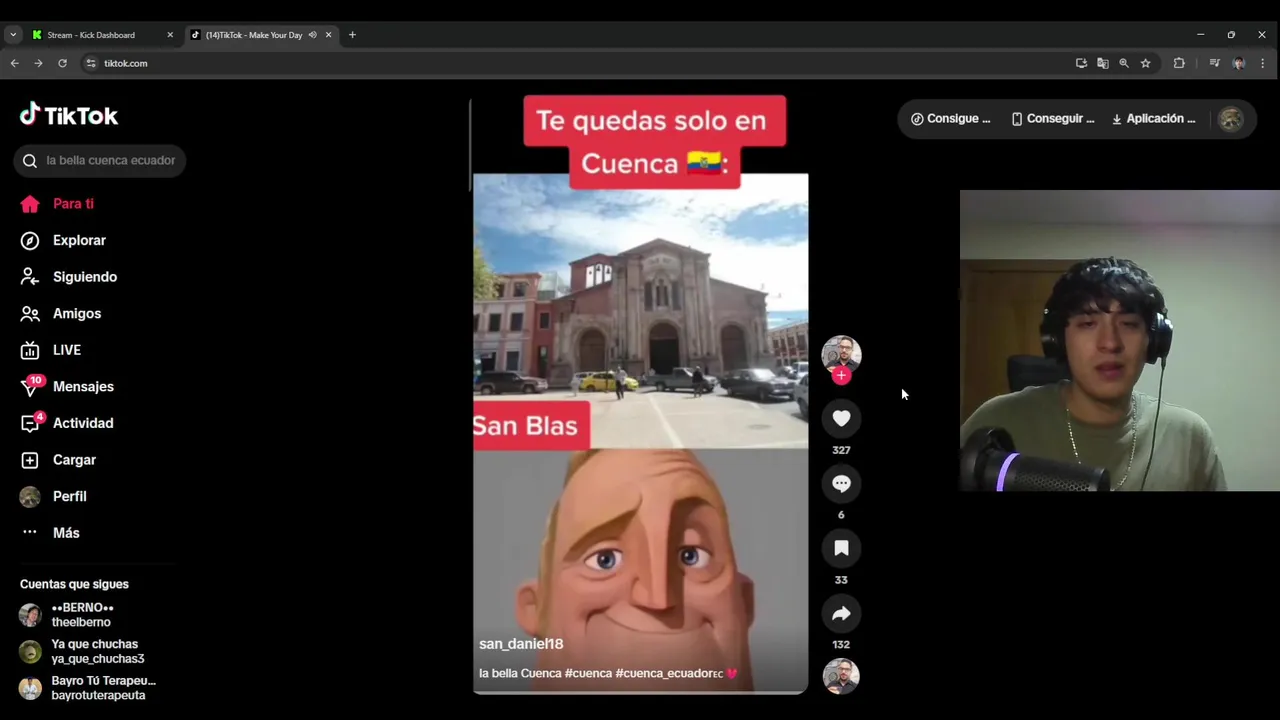This screenshot has width=1280, height=720.
Task: Follow creator with red plus button
Action: click(841, 376)
